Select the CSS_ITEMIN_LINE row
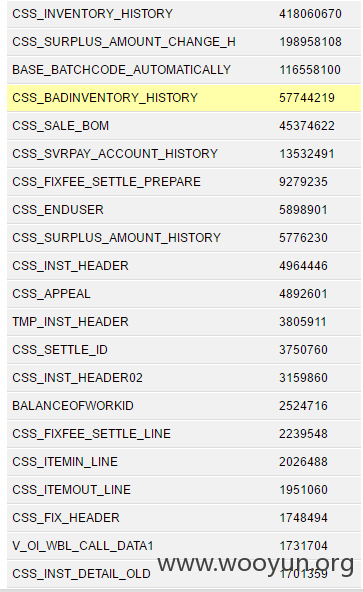The height and width of the screenshot is (592, 363). pyautogui.click(x=184, y=461)
